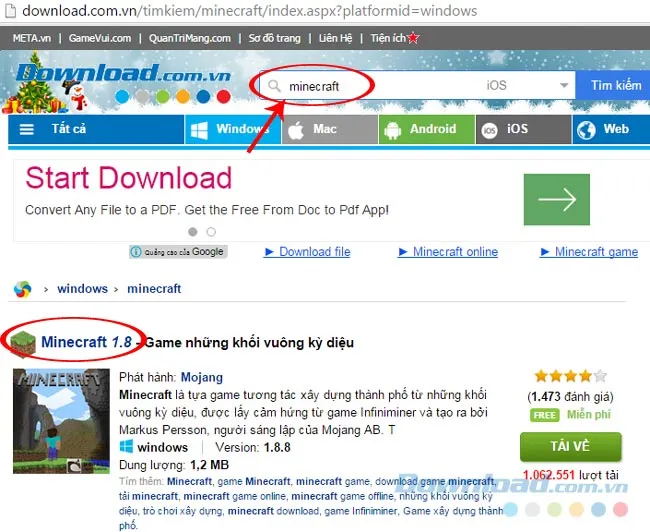Click the star rating for Minecraft
The image size is (650, 532).
570,377
